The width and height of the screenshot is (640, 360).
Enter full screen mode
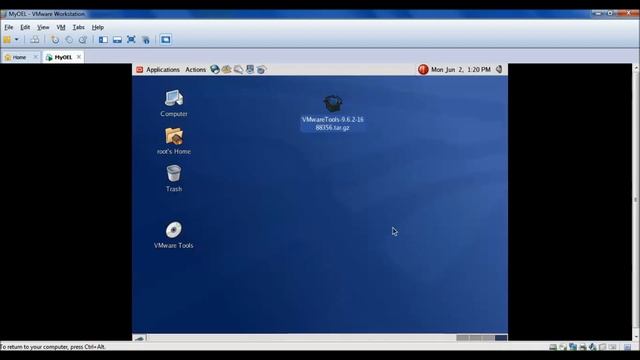[x=131, y=40]
